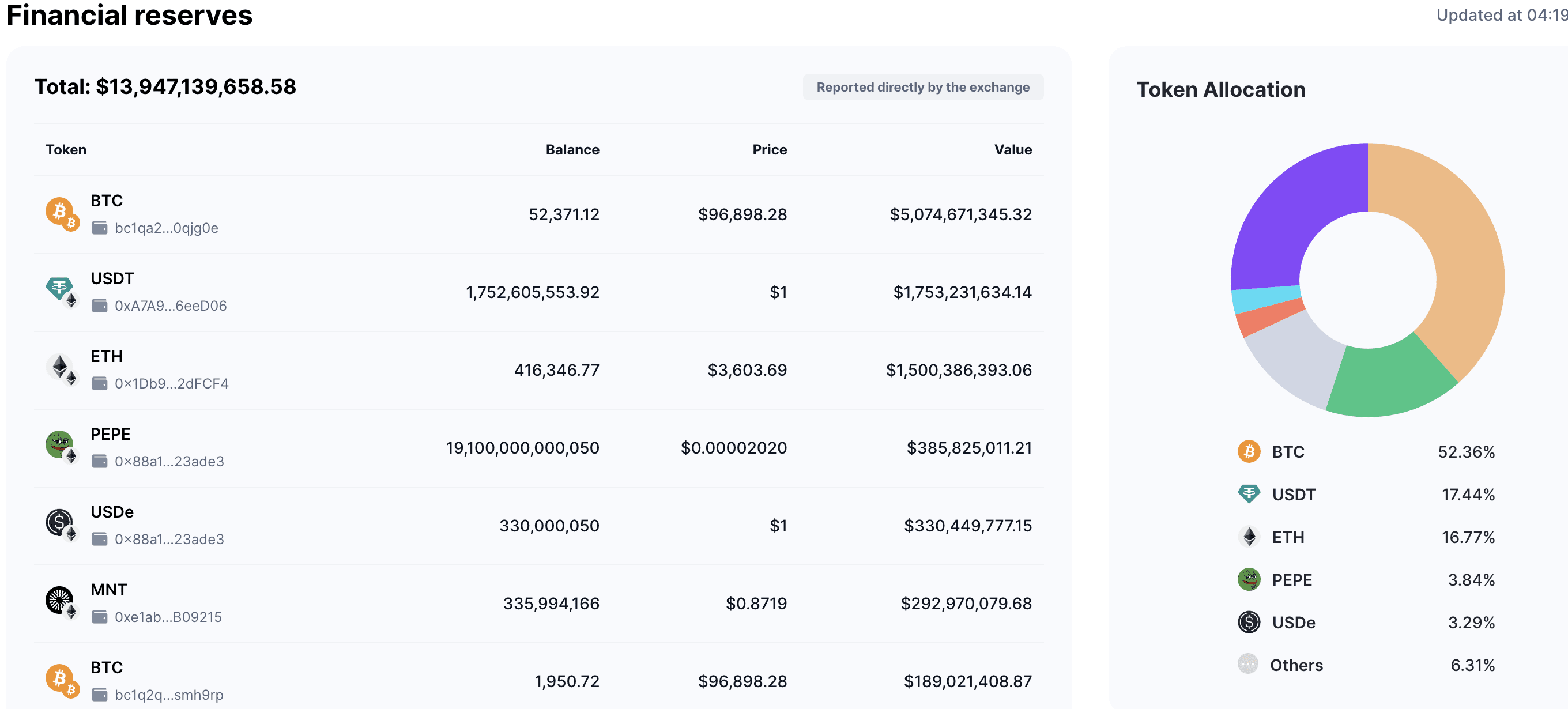
Task: Click USDe icon in Token Allocation legend
Action: point(1249,622)
